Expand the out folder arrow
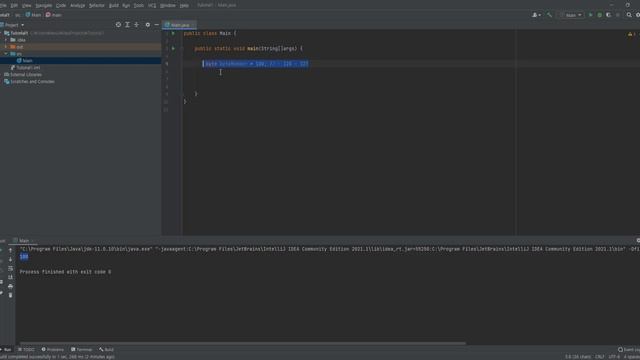The height and width of the screenshot is (360, 640). pyautogui.click(x=6, y=47)
